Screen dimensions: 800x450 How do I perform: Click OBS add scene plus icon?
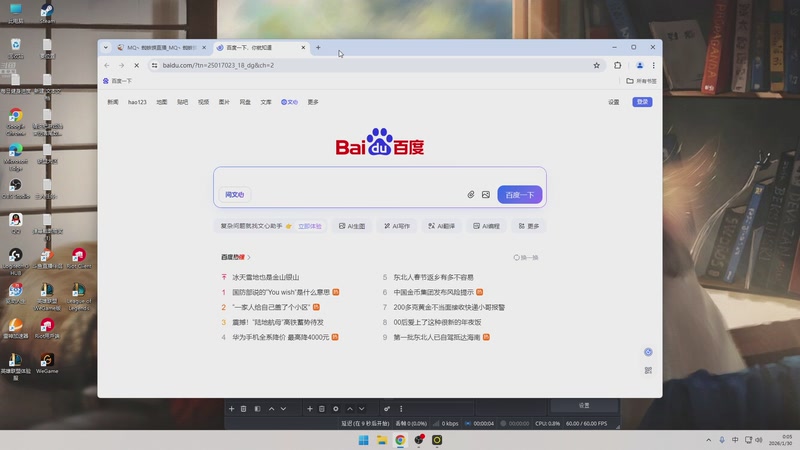click(x=231, y=409)
